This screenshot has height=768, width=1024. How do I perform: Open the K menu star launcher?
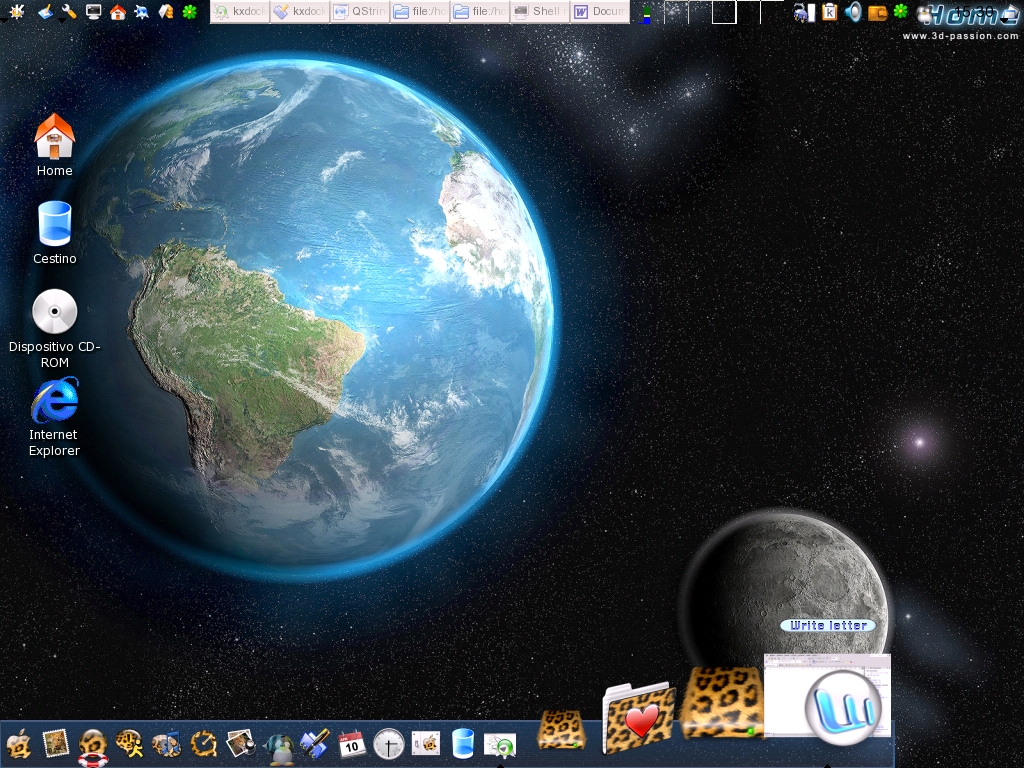[16, 12]
